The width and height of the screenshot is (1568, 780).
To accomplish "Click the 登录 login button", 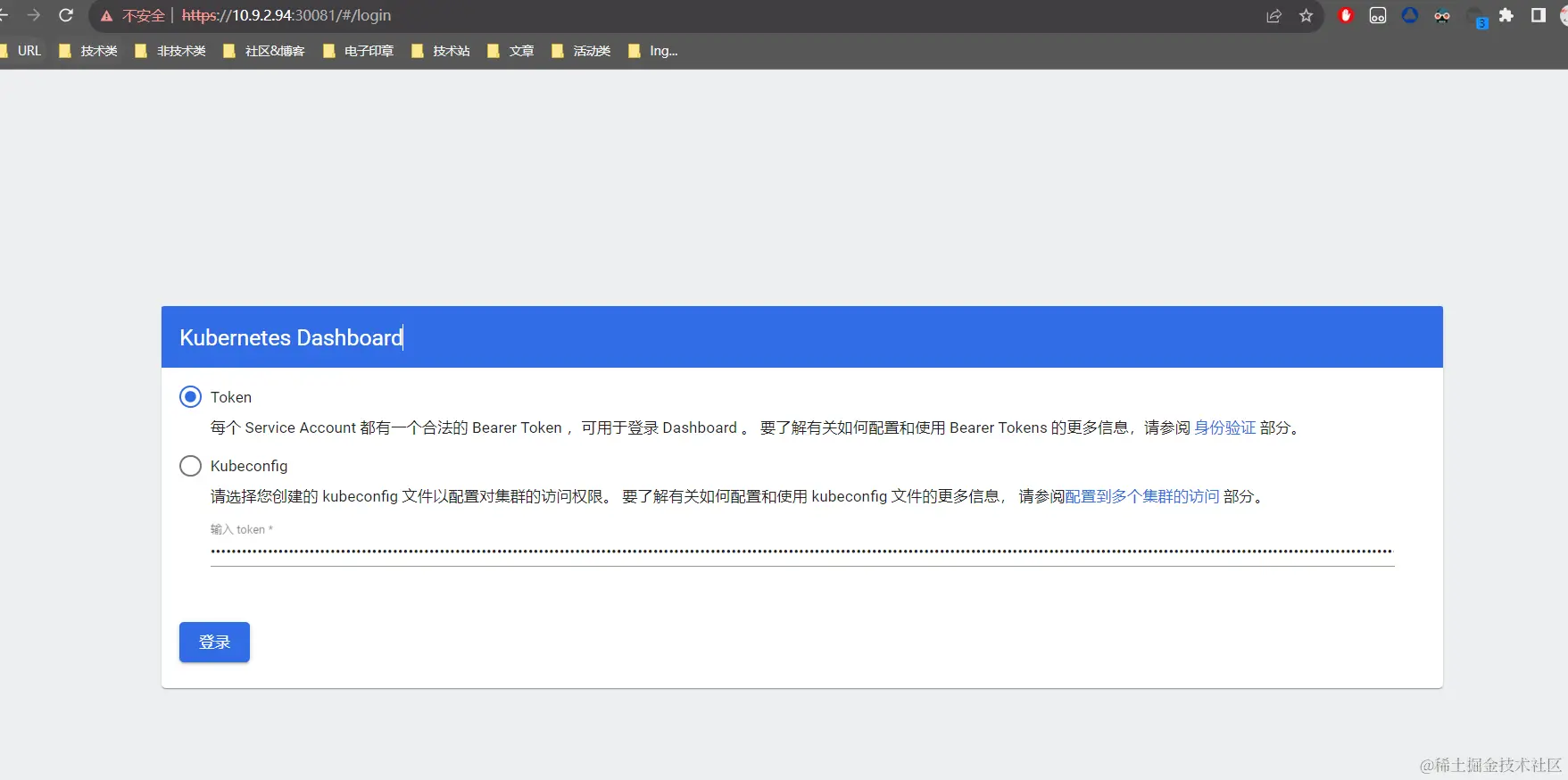I will click(214, 642).
